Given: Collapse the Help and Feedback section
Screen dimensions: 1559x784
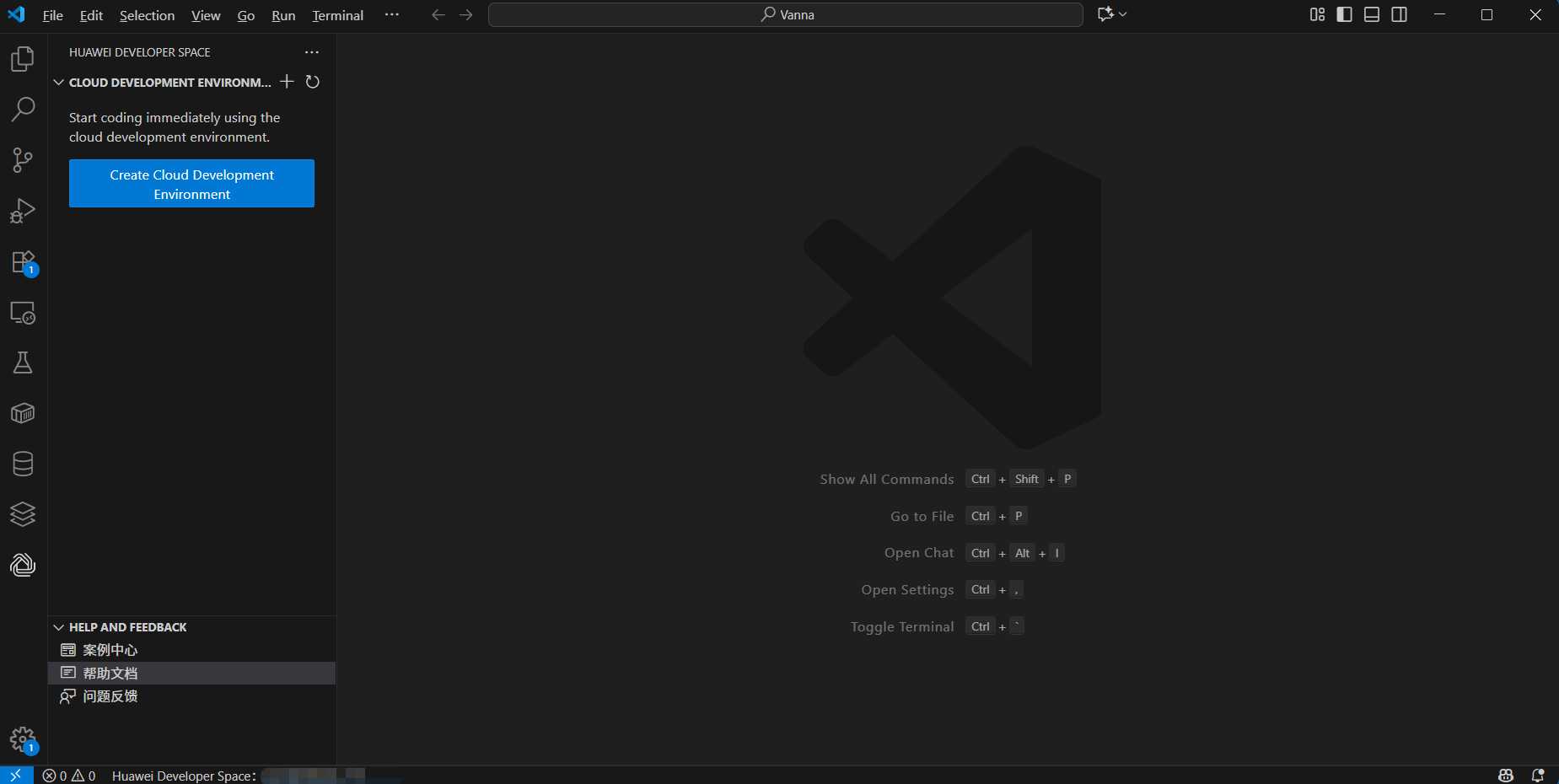Looking at the screenshot, I should coord(59,627).
